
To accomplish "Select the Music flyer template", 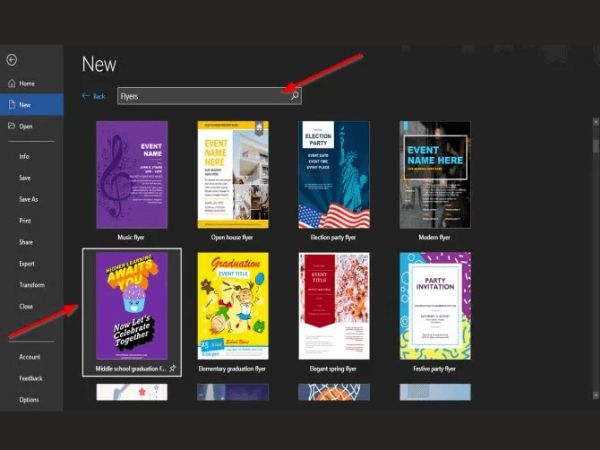I will point(132,175).
